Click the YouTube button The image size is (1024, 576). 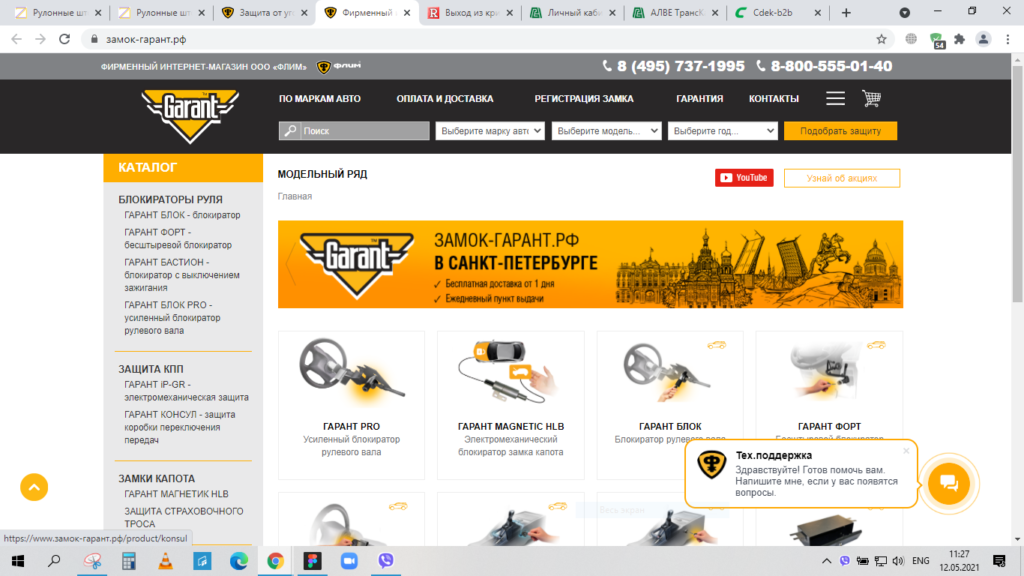(744, 178)
